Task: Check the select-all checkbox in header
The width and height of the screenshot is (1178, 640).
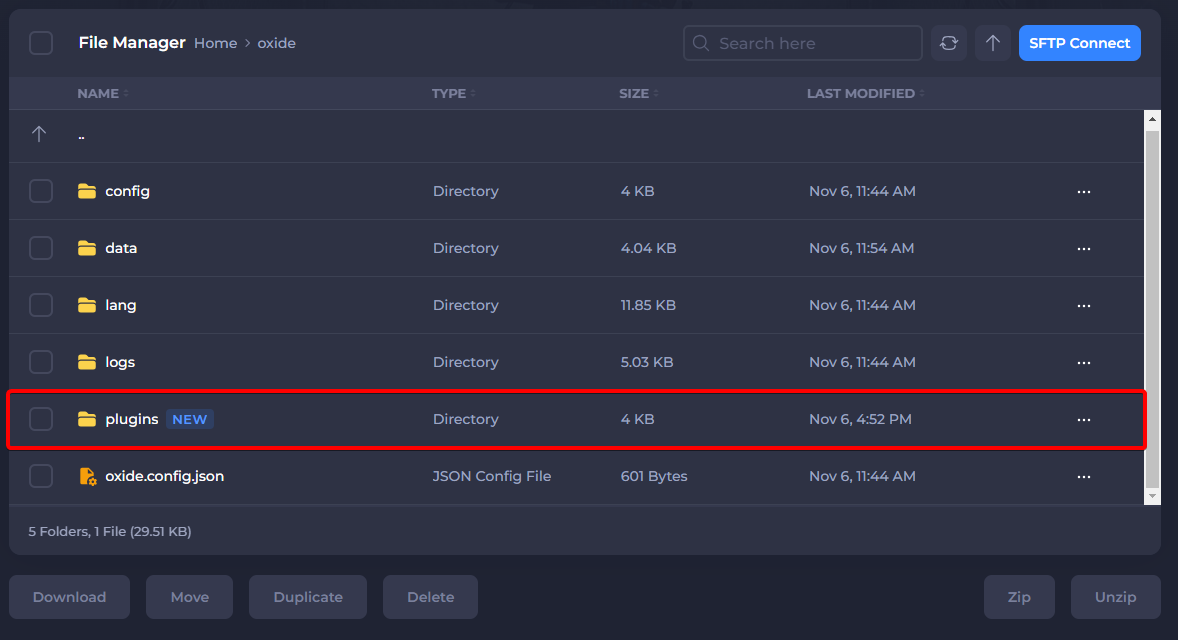Action: click(x=41, y=43)
